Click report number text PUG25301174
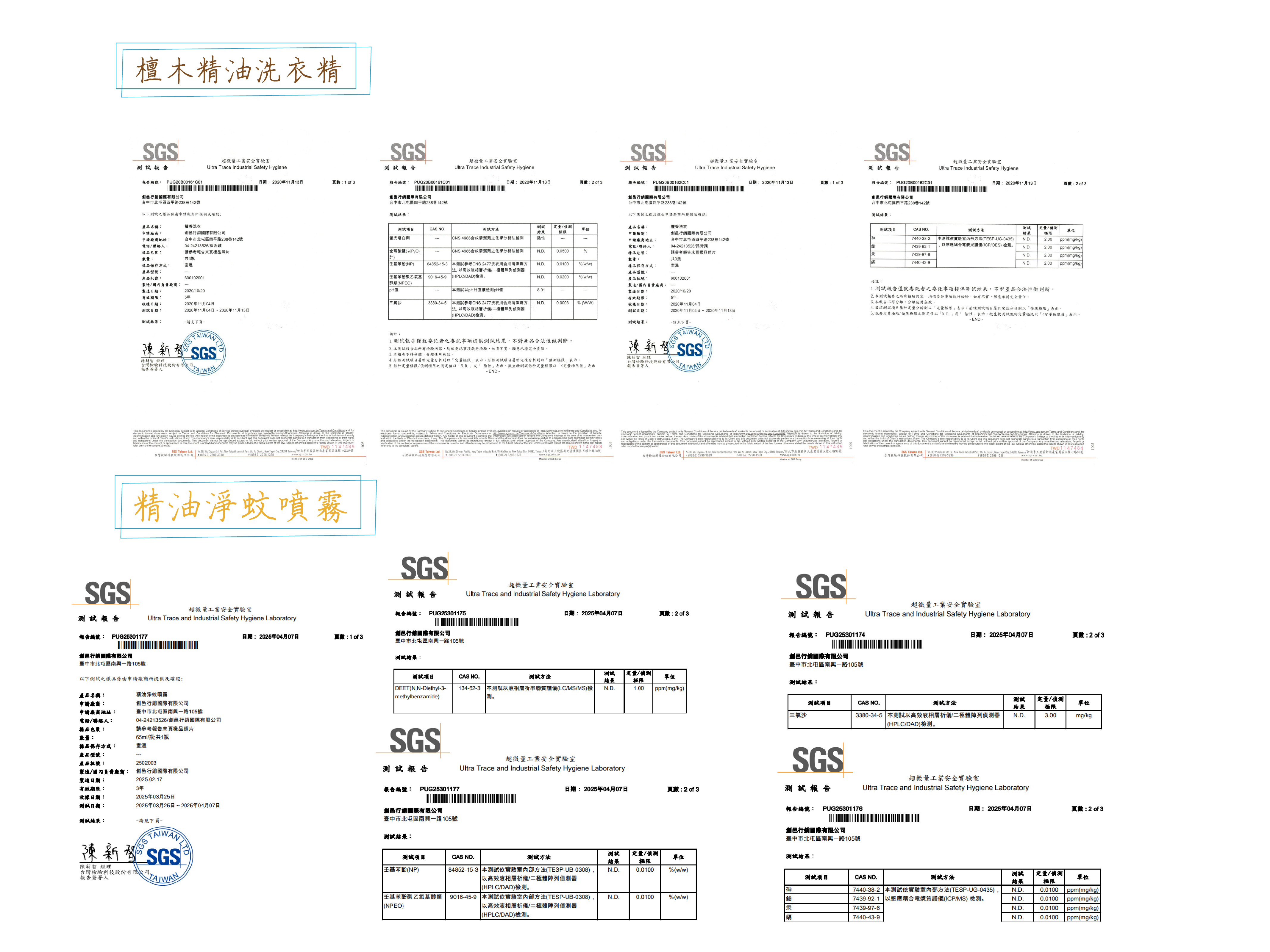This screenshot has width=1270, height=952. [845, 635]
